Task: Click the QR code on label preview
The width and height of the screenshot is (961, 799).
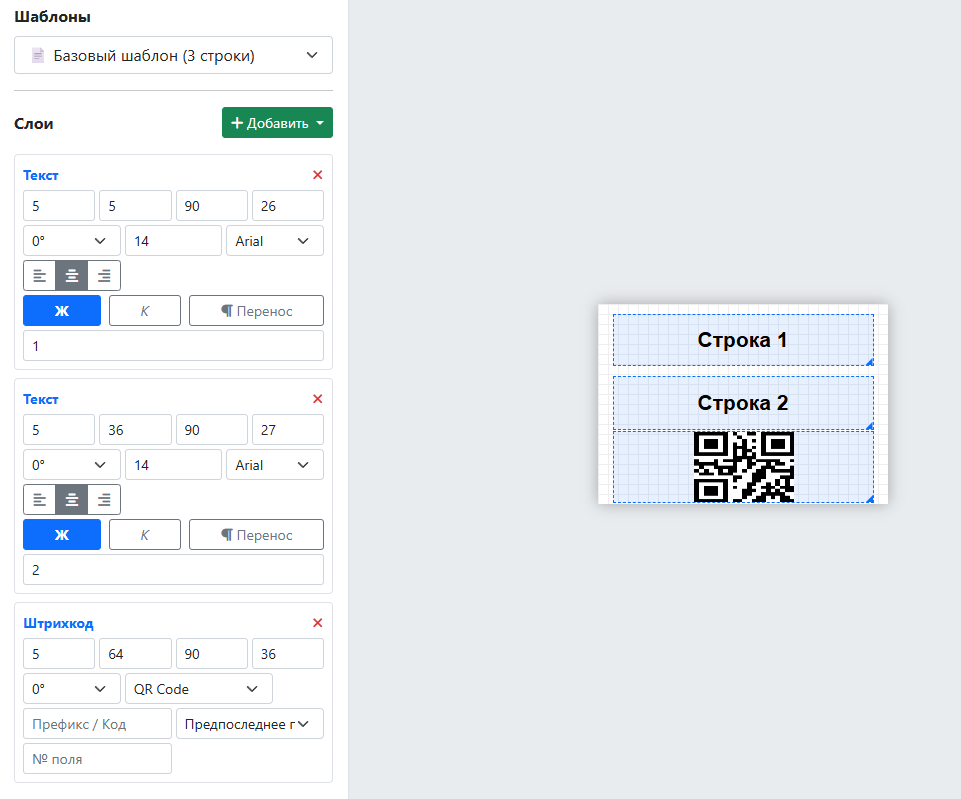Action: tap(743, 466)
